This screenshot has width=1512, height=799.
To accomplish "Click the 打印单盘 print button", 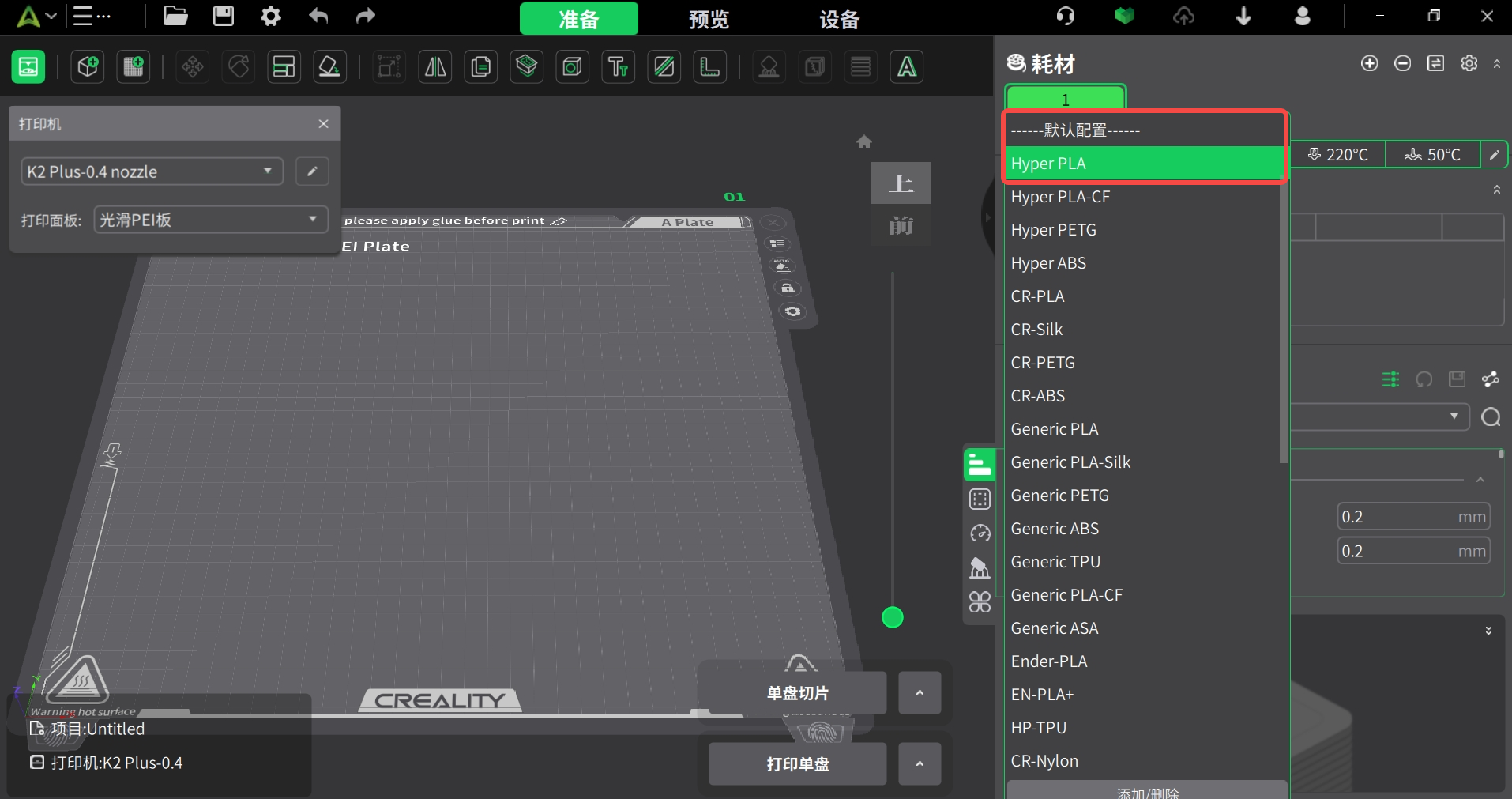I will 798,764.
